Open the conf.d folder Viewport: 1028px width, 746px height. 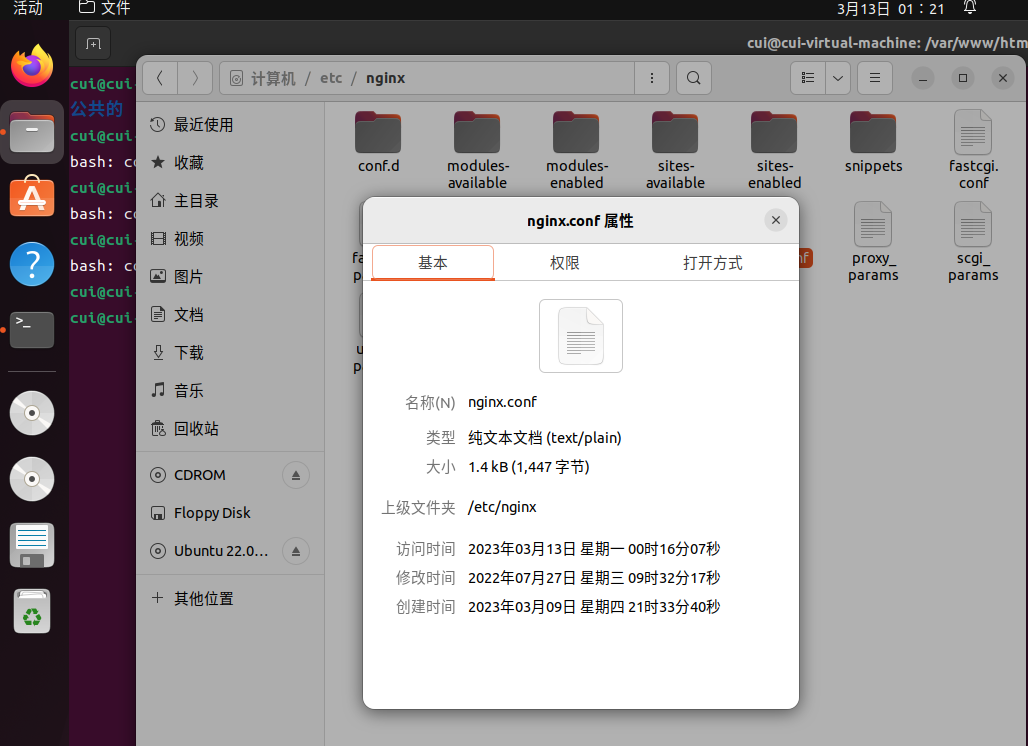(378, 140)
